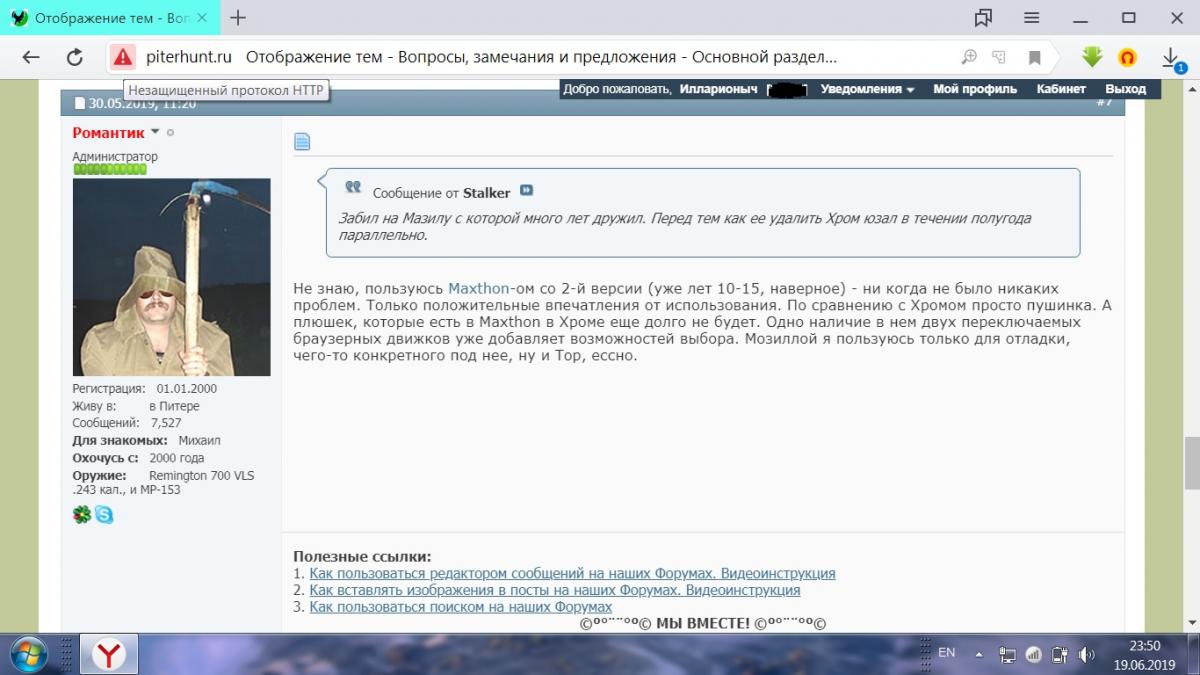Bookmark this page using address bar icon
The image size is (1200, 675).
click(x=1035, y=58)
